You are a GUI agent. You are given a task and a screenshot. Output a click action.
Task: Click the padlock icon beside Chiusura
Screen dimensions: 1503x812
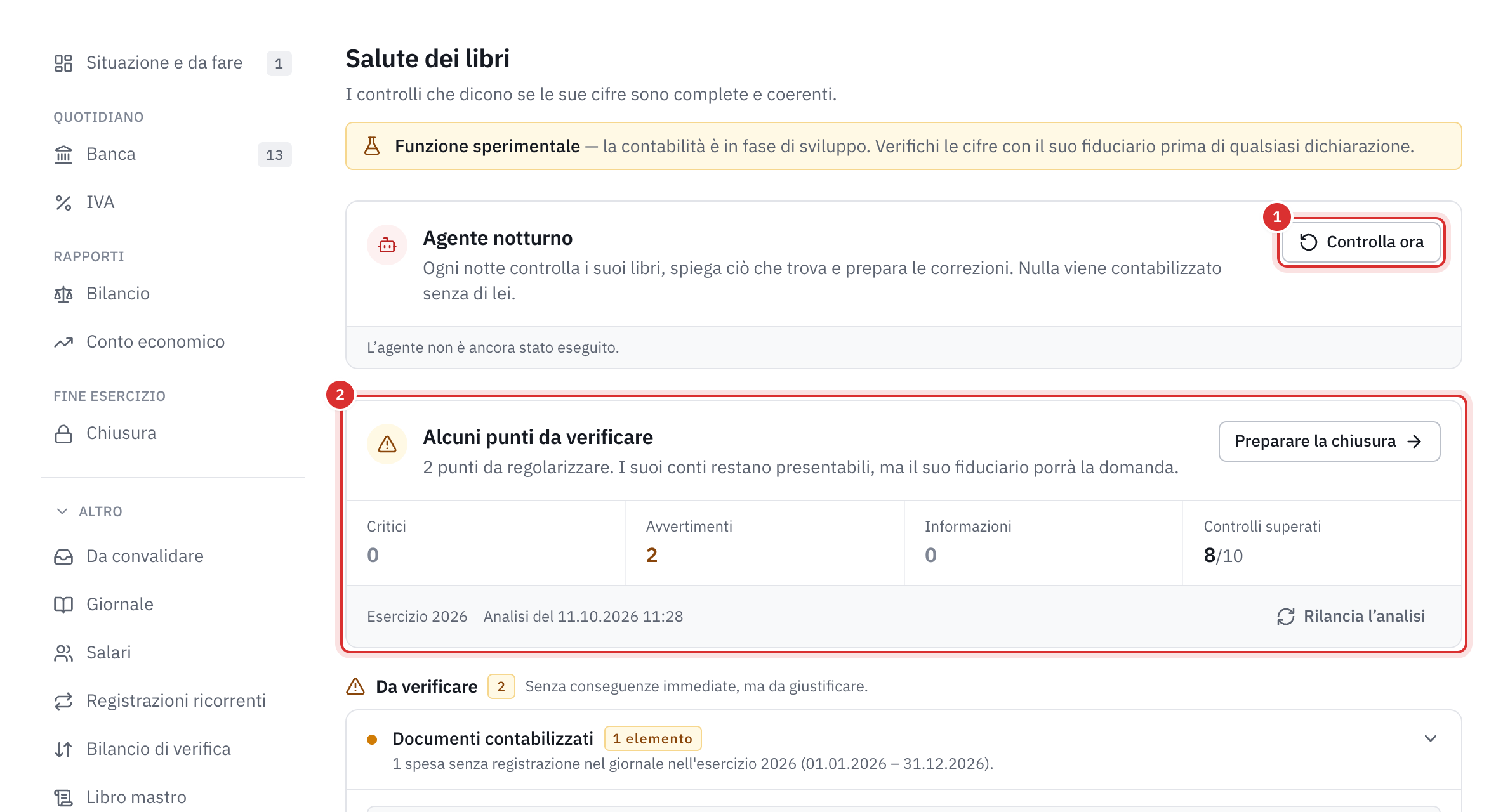[63, 433]
